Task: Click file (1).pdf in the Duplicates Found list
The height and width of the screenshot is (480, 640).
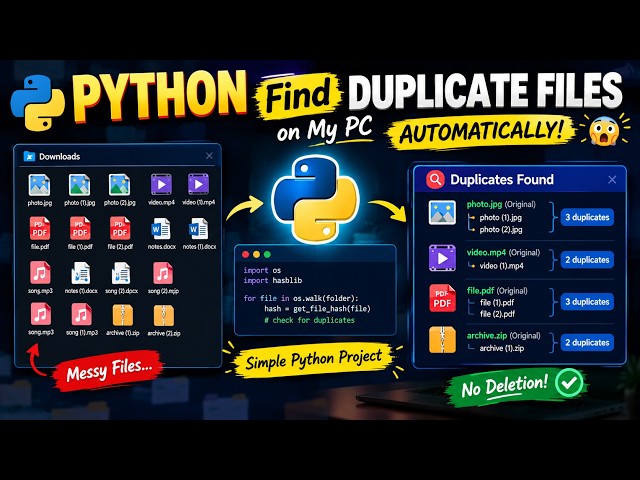Action: click(497, 302)
